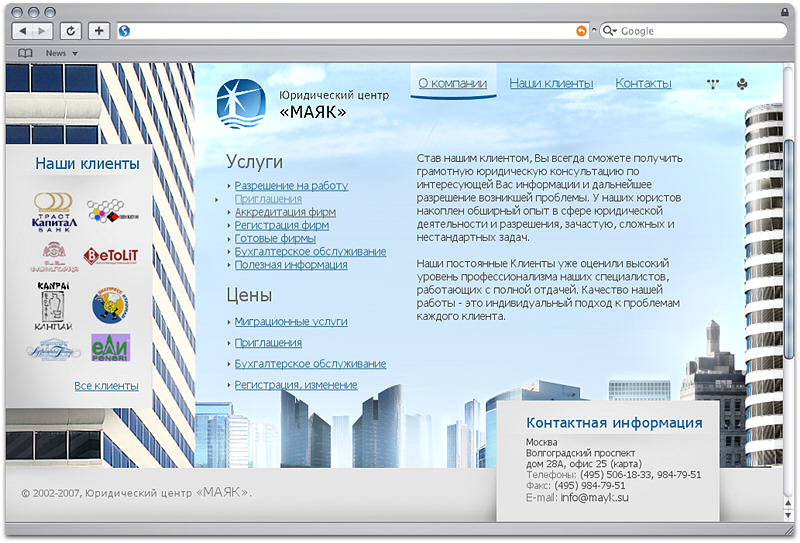
Task: Open the Google search engine dropdown
Action: [x=609, y=31]
